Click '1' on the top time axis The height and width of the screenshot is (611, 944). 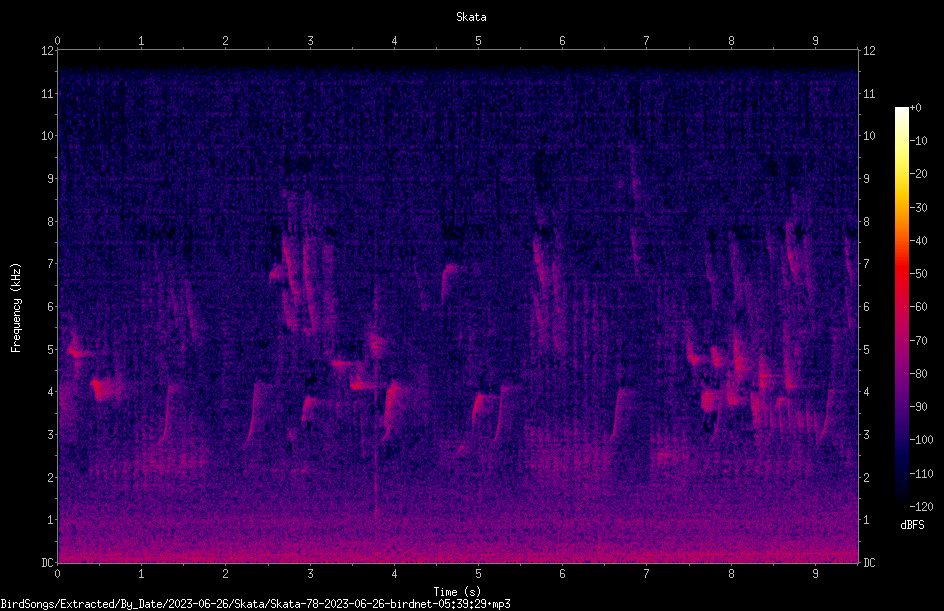(x=141, y=41)
